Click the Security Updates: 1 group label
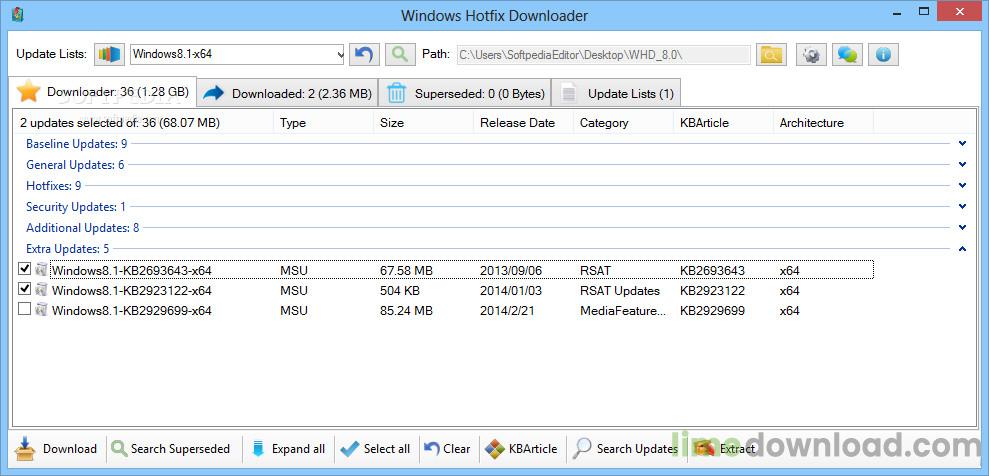989x476 pixels. [x=76, y=206]
